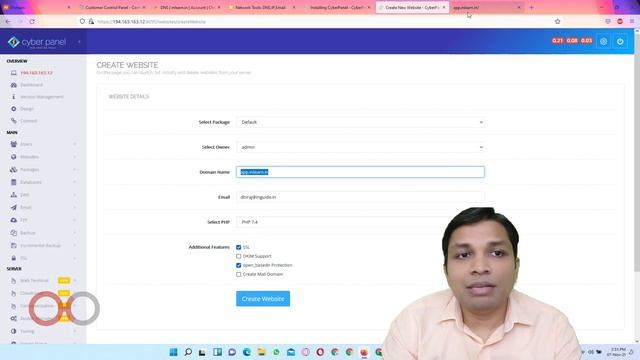Screen dimensions: 640x360
Task: Open the Windows Start menu
Action: 173,352
